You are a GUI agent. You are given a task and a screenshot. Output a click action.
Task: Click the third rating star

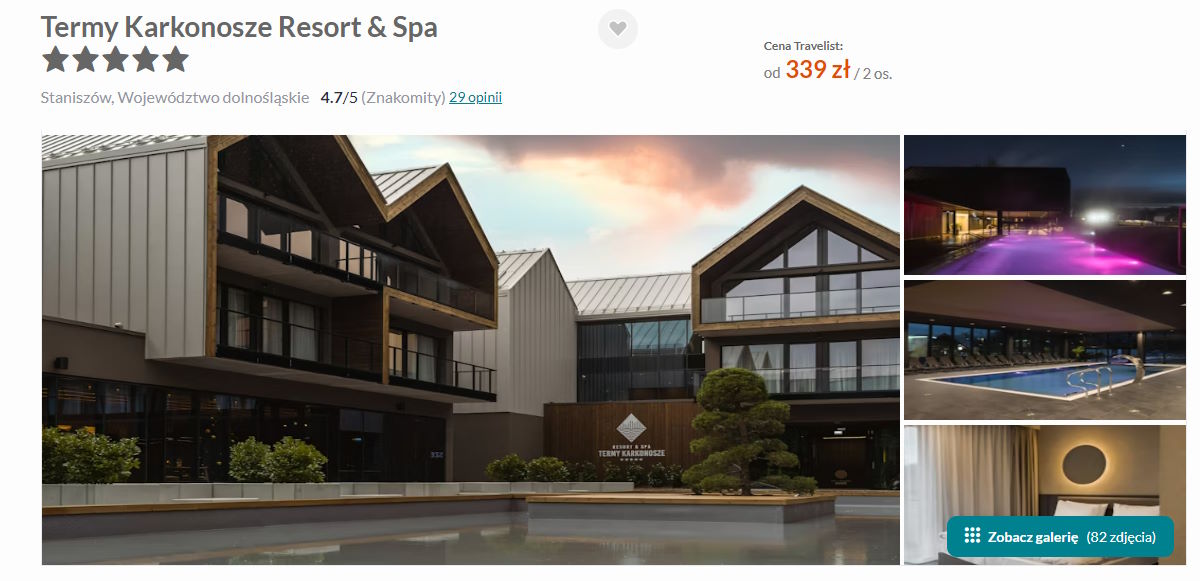(115, 60)
